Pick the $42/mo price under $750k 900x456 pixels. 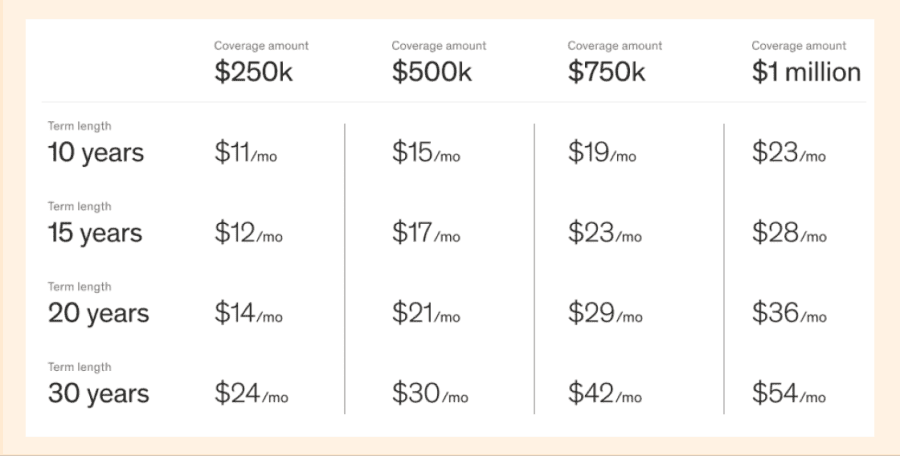point(605,394)
